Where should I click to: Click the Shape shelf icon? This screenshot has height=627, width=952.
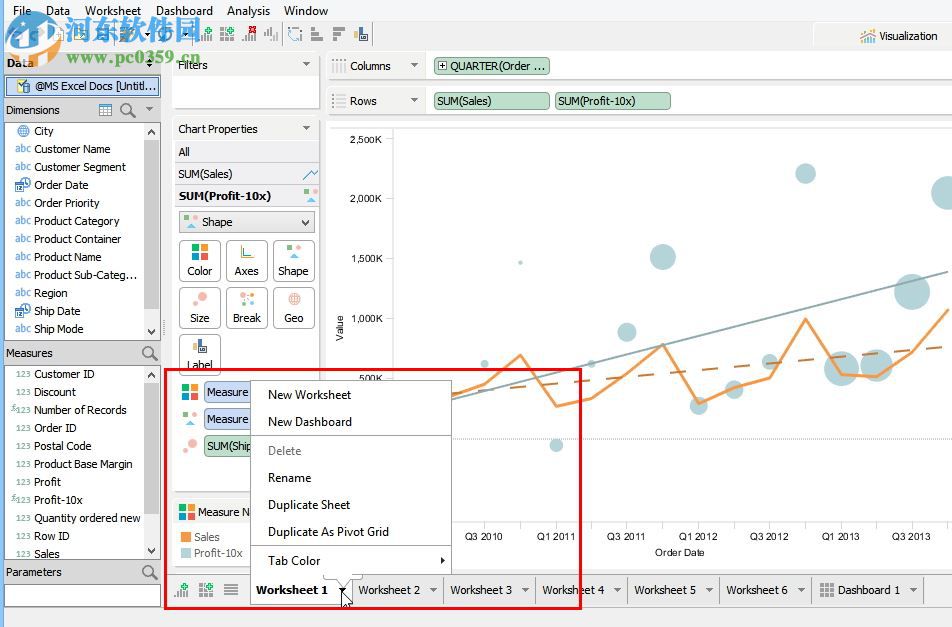click(x=293, y=260)
